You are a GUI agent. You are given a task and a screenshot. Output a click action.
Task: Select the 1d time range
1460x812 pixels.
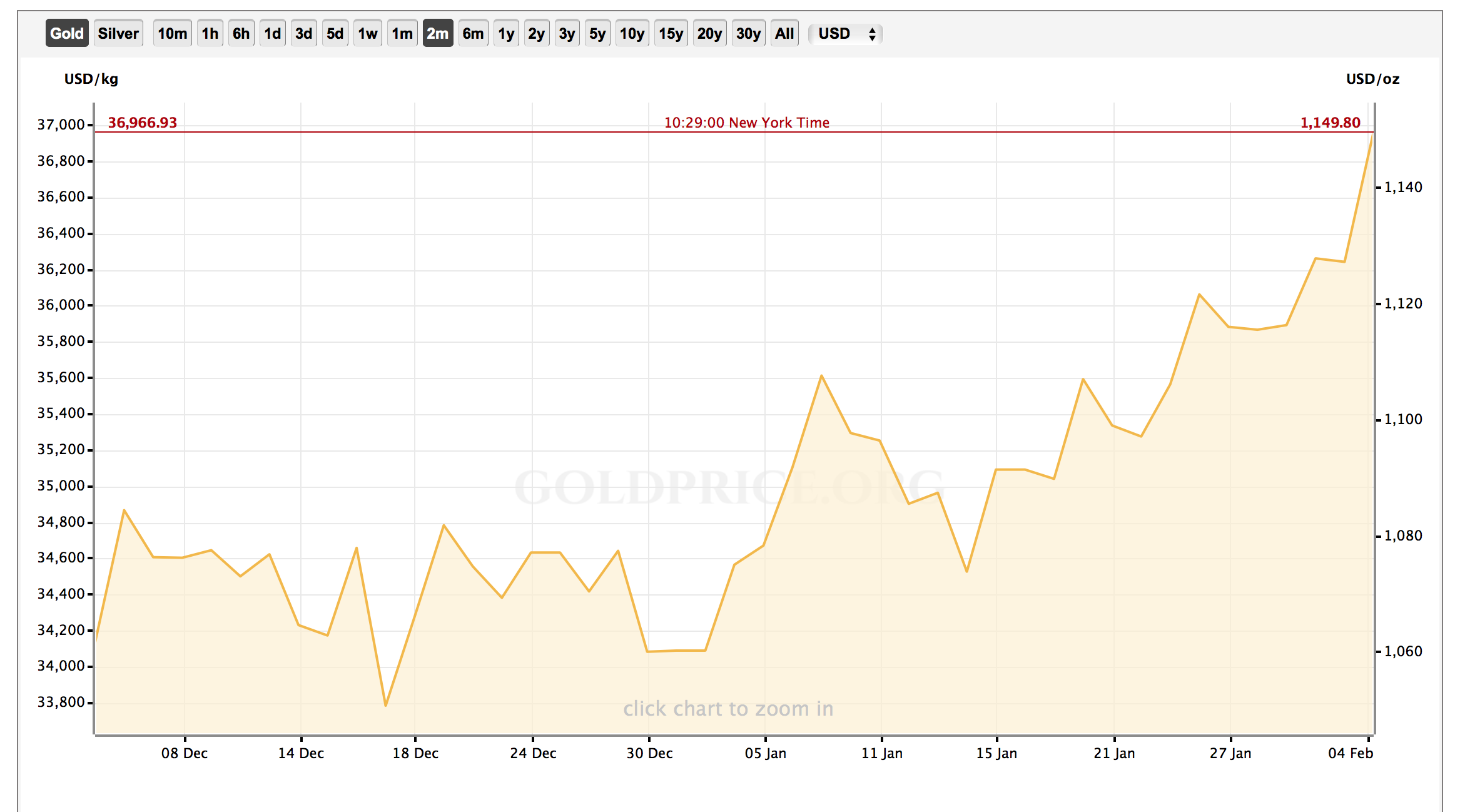pyautogui.click(x=273, y=33)
